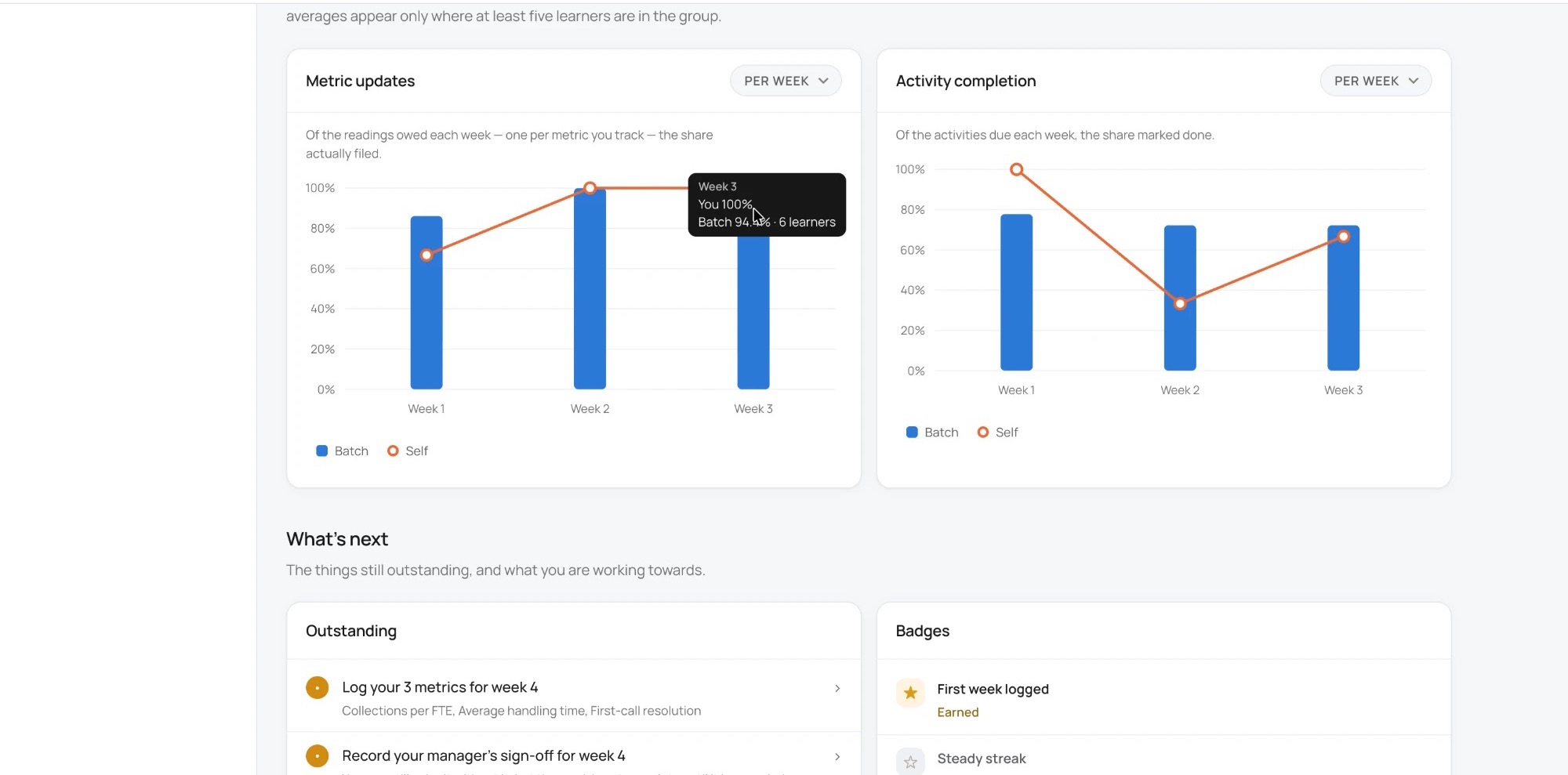Click the grey star Steady streak badge icon
The height and width of the screenshot is (775, 1568).
point(910,762)
